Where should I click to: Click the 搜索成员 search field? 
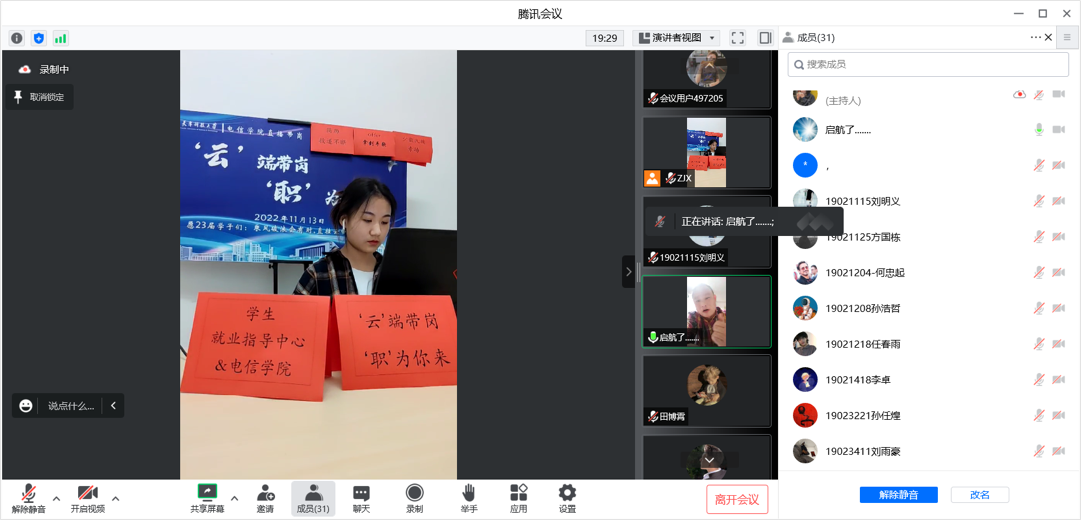[928, 64]
